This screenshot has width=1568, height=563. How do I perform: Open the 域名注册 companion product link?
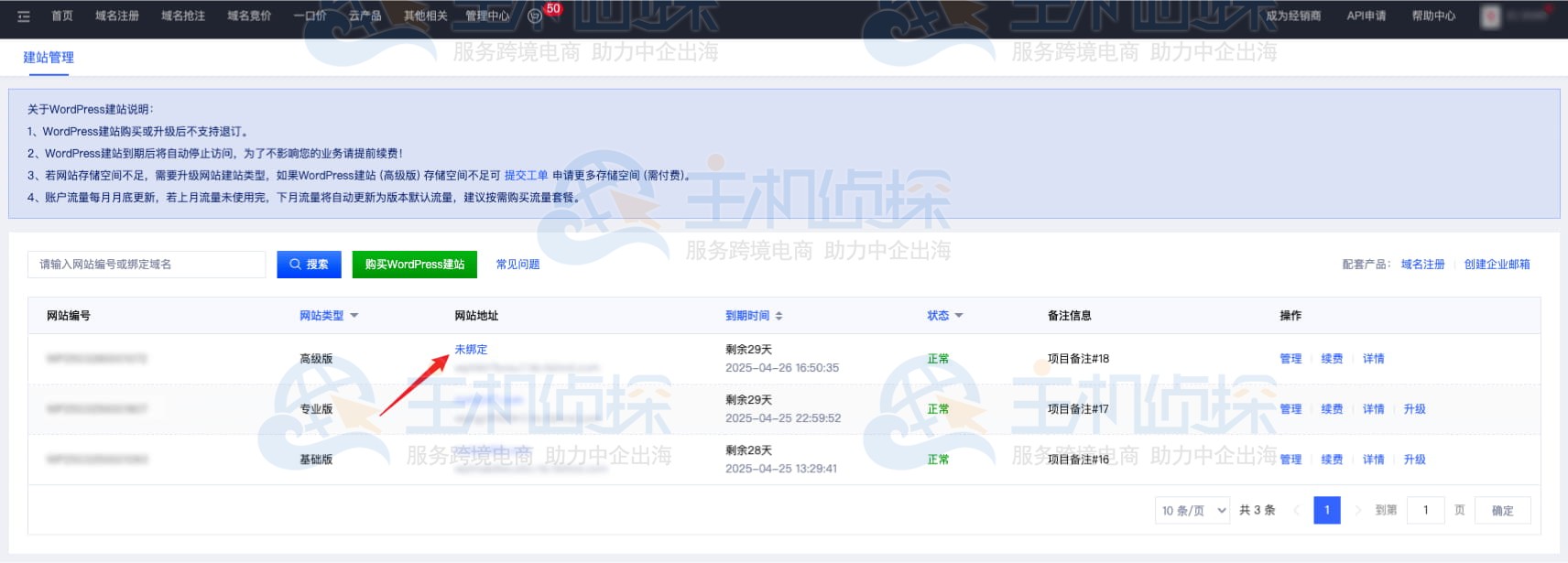pyautogui.click(x=1422, y=265)
